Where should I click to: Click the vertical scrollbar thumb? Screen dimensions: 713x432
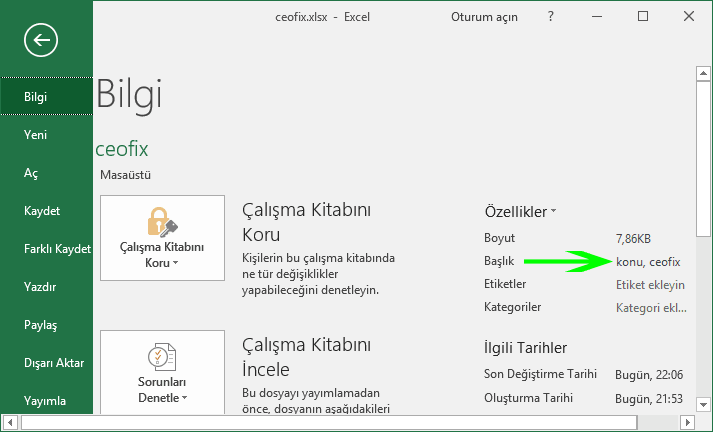(x=703, y=159)
